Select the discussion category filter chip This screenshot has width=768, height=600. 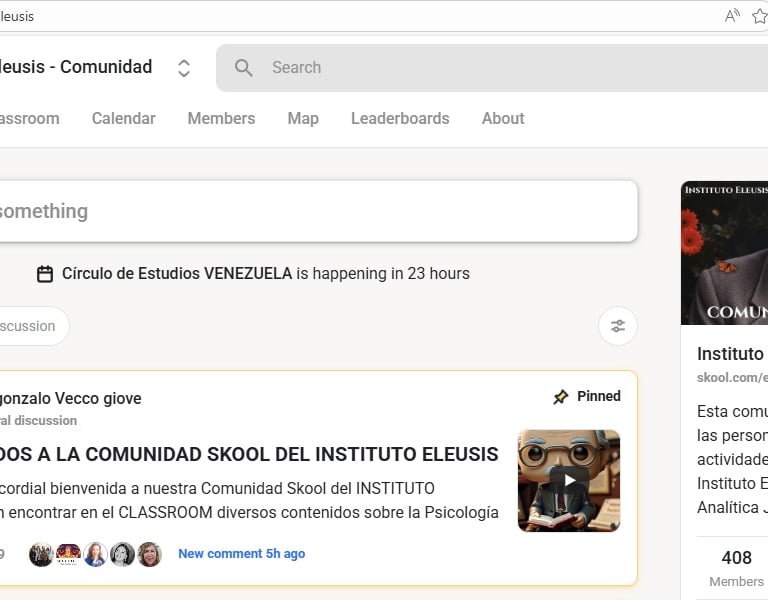click(x=34, y=326)
